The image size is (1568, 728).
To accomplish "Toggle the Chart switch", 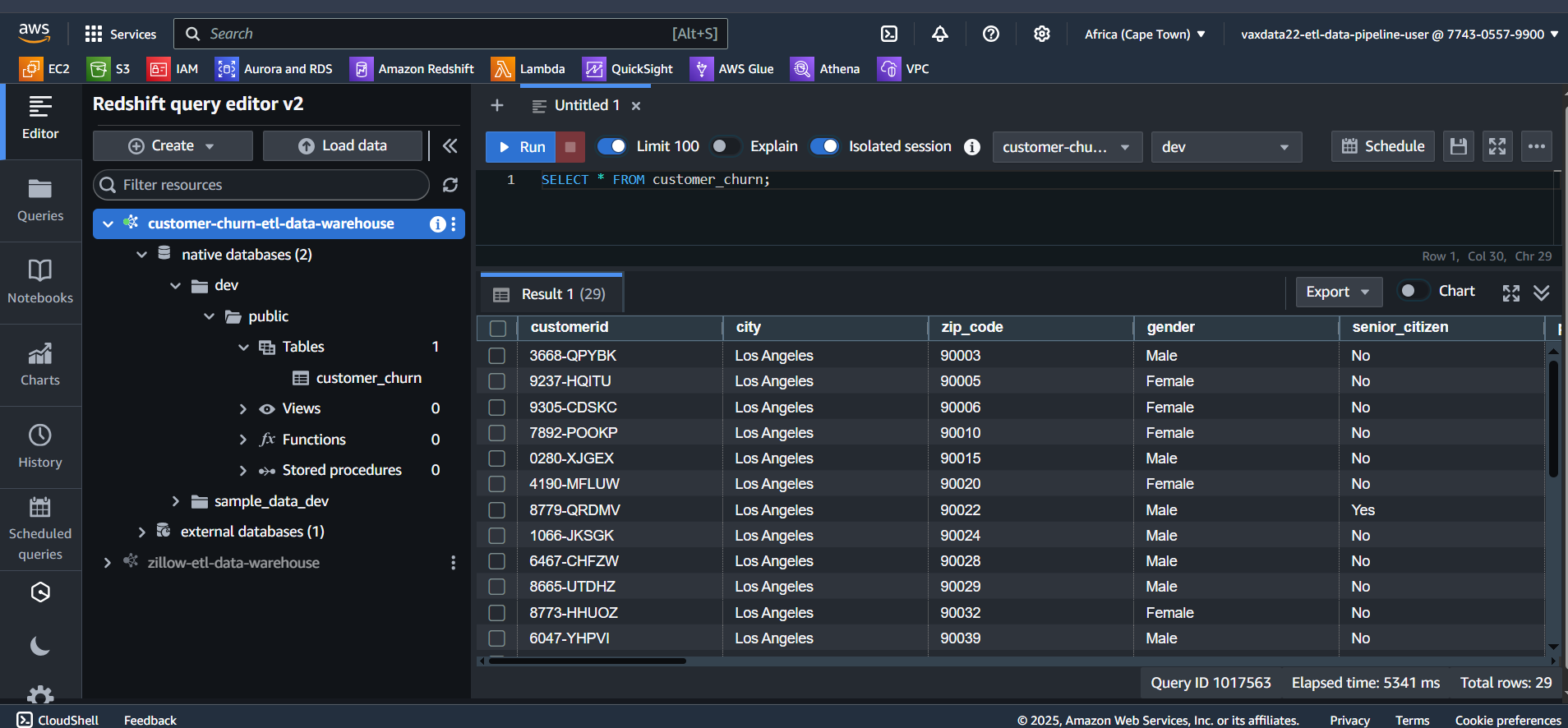I will click(x=1414, y=291).
